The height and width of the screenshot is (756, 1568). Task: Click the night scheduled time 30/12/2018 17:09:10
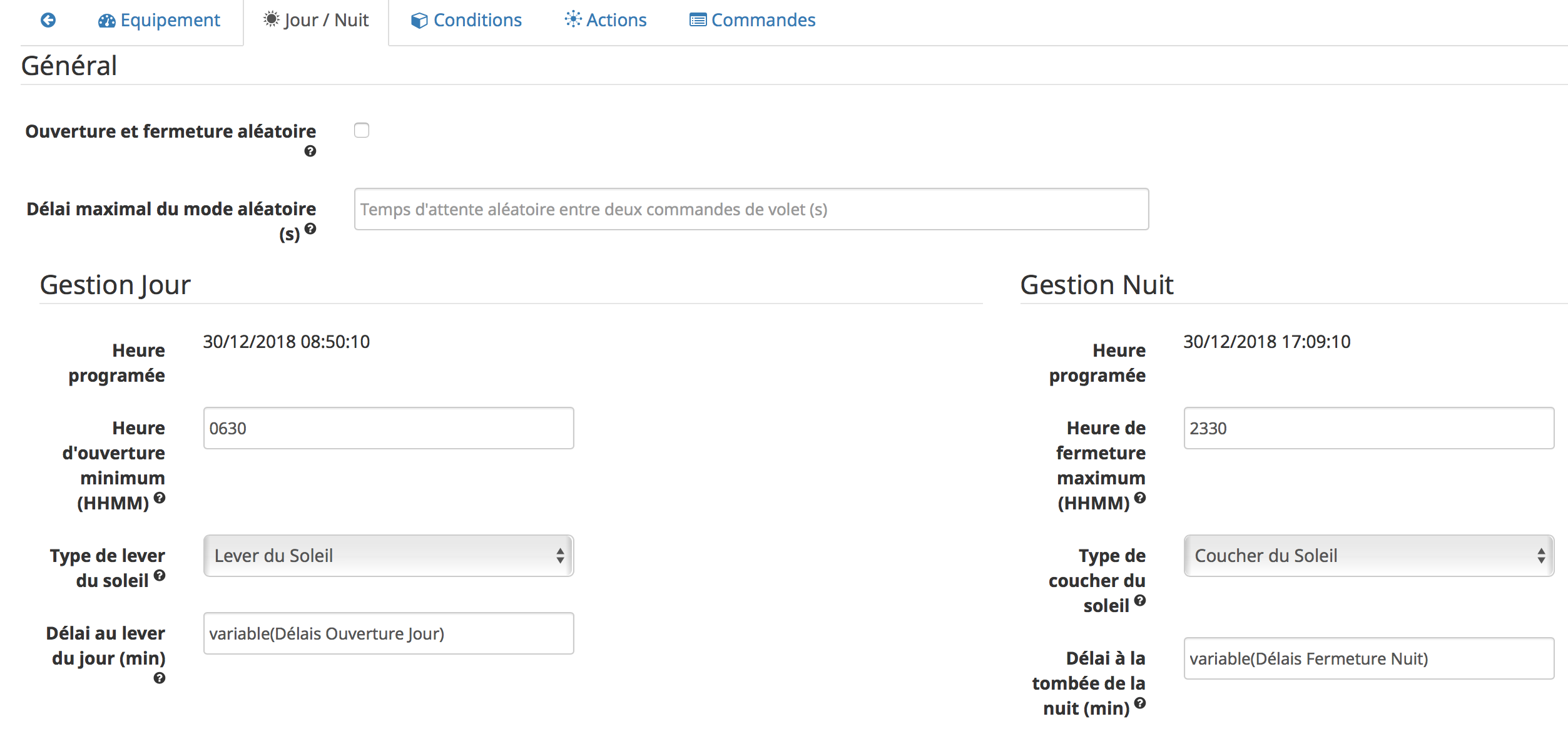pyautogui.click(x=1267, y=342)
